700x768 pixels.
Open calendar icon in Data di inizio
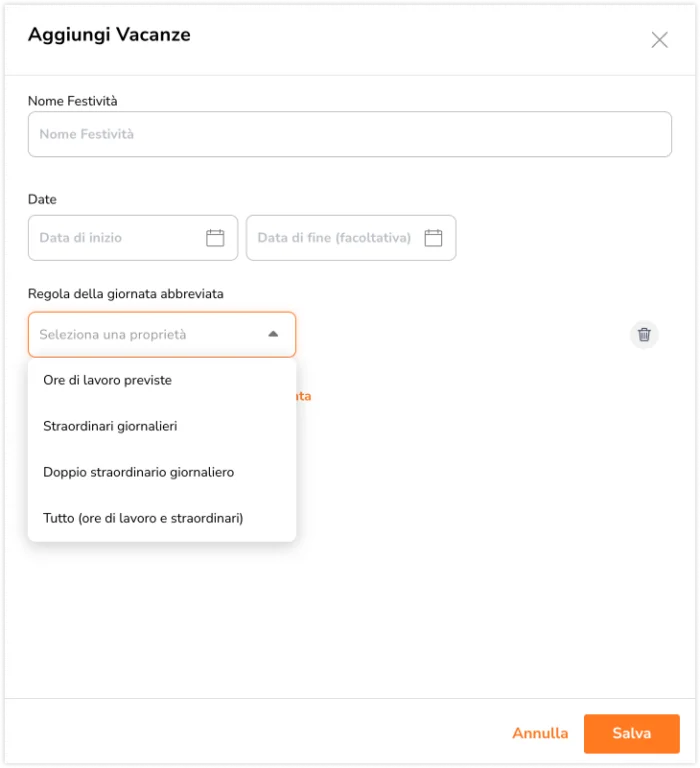click(215, 238)
